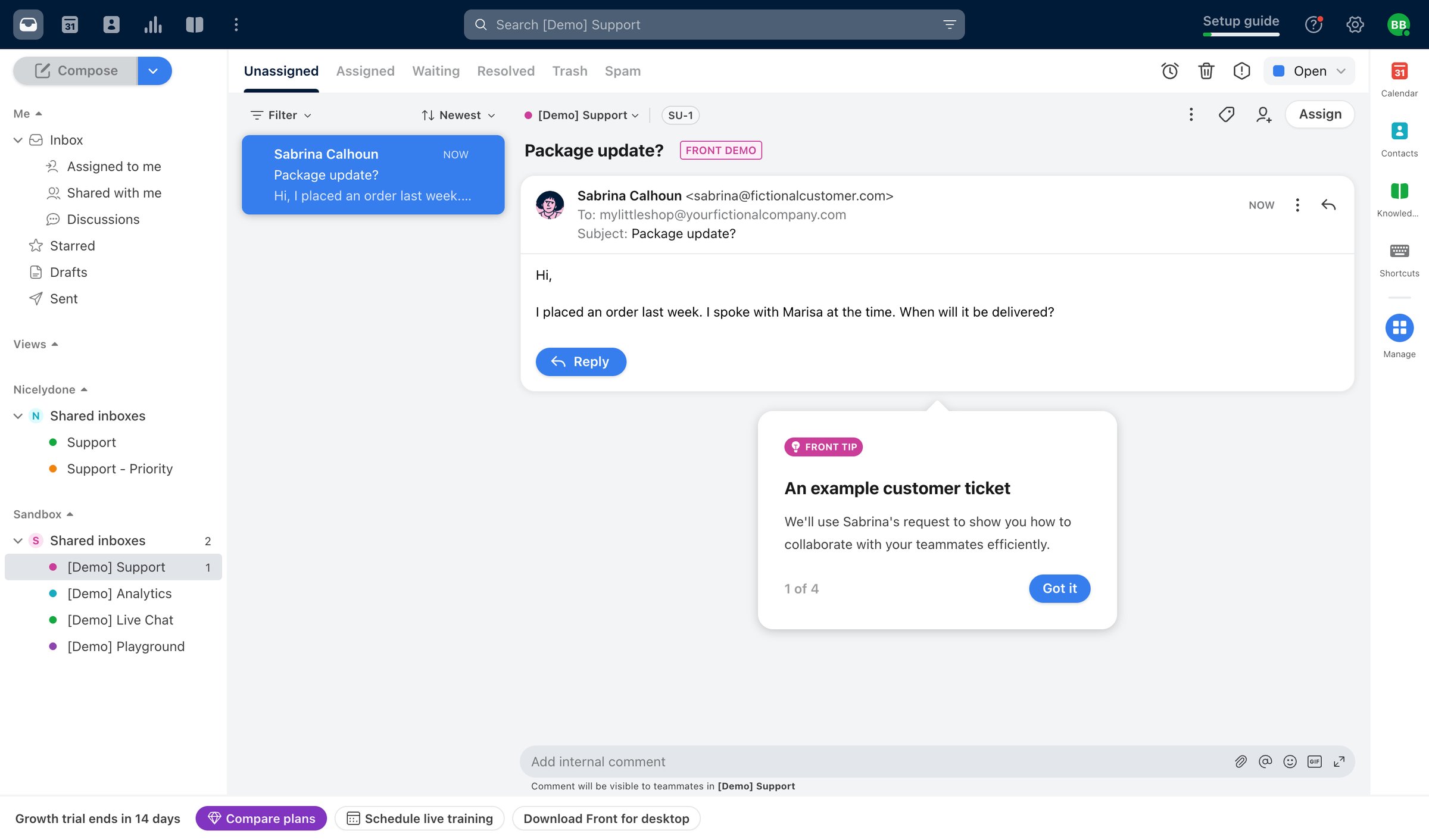Open the Calendar icon in top navigation bar
Screen dimensions: 1429x840
70,24
